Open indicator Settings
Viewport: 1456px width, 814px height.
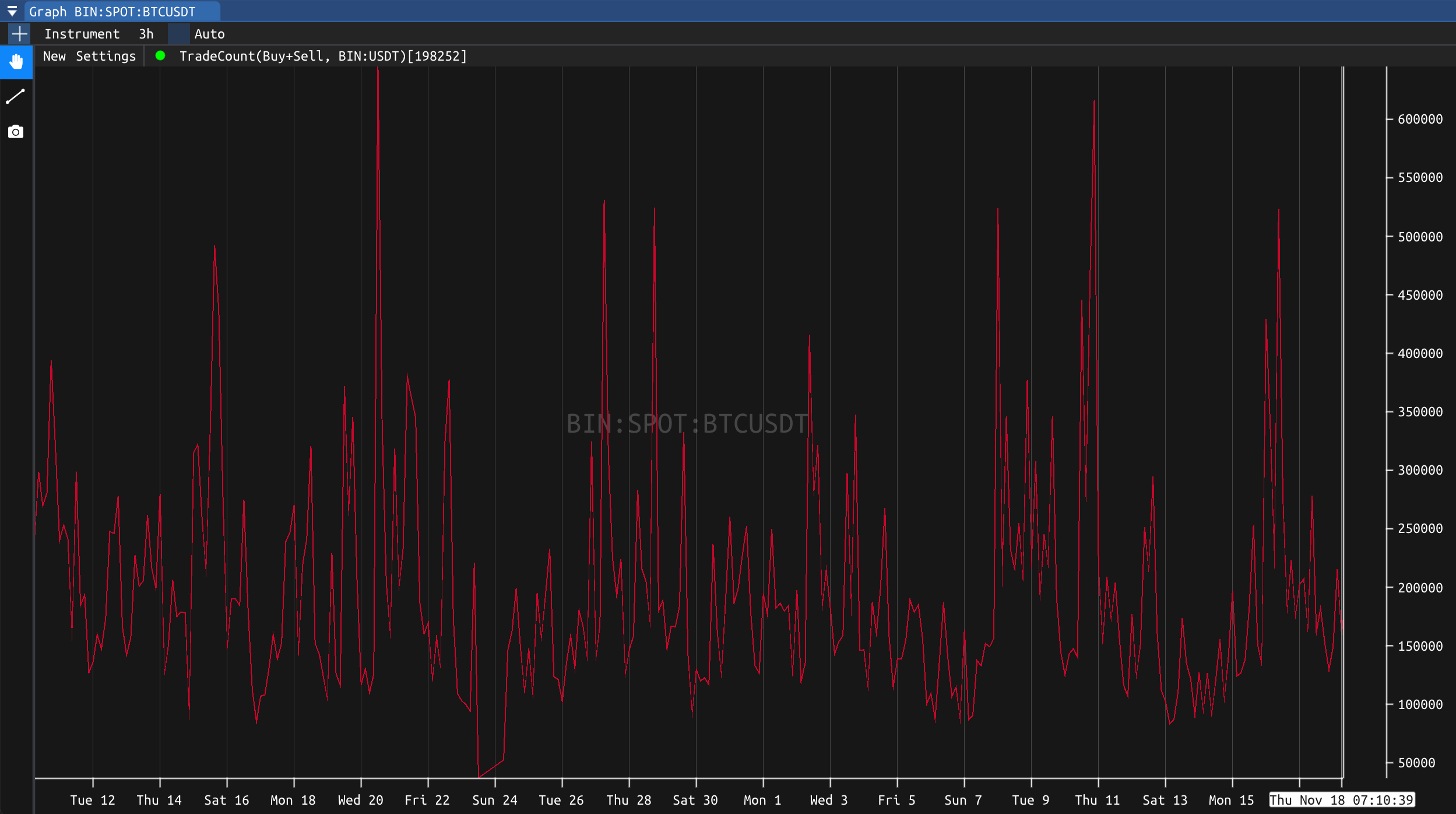click(105, 56)
